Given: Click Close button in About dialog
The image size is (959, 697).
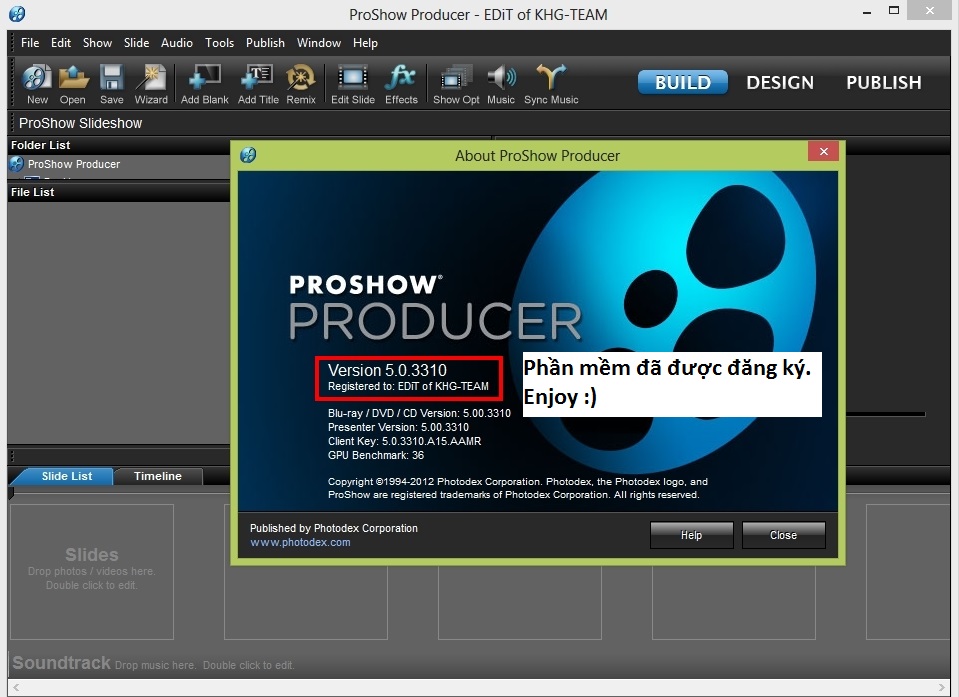Looking at the screenshot, I should pyautogui.click(x=783, y=535).
